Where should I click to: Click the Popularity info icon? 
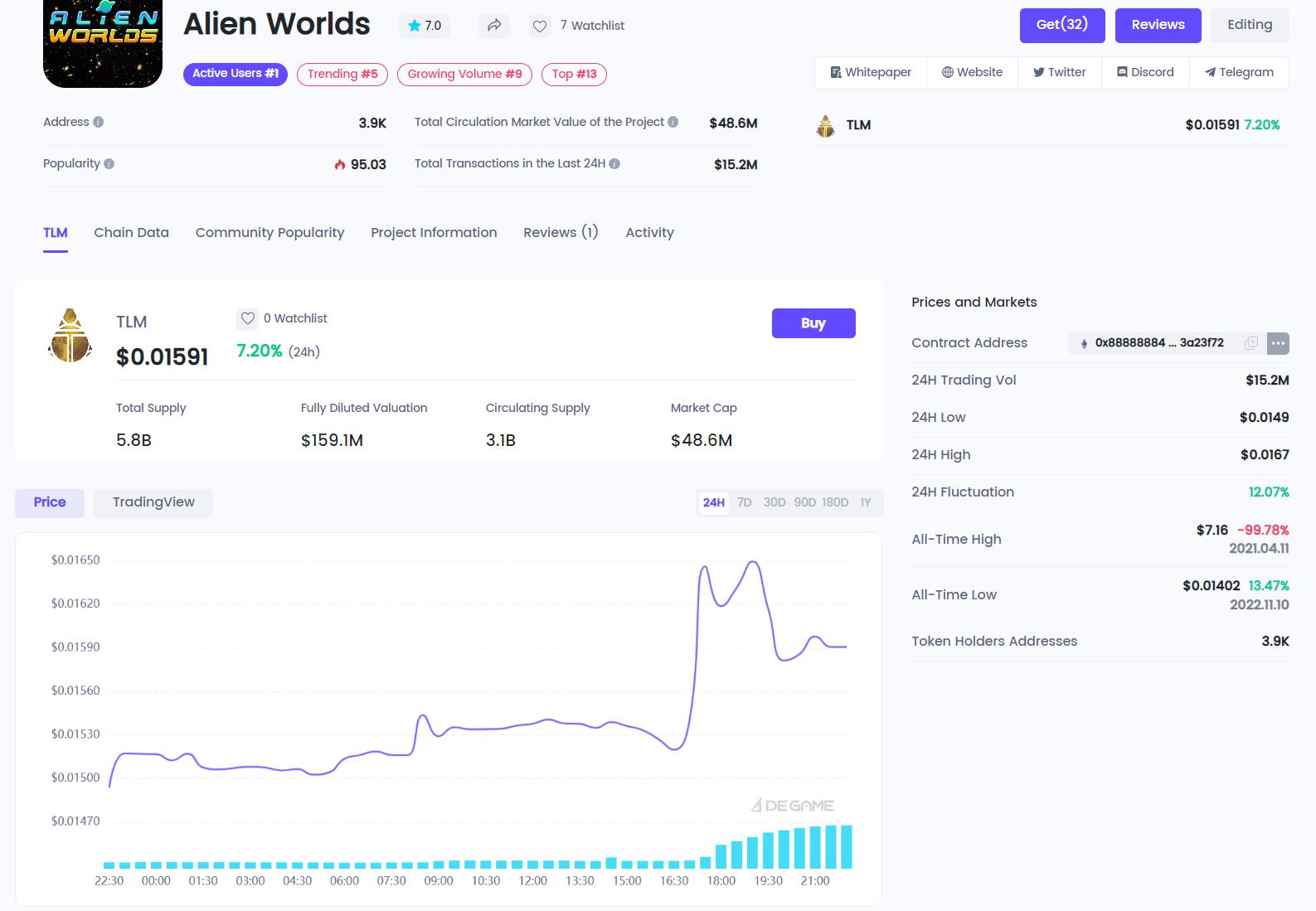109,164
